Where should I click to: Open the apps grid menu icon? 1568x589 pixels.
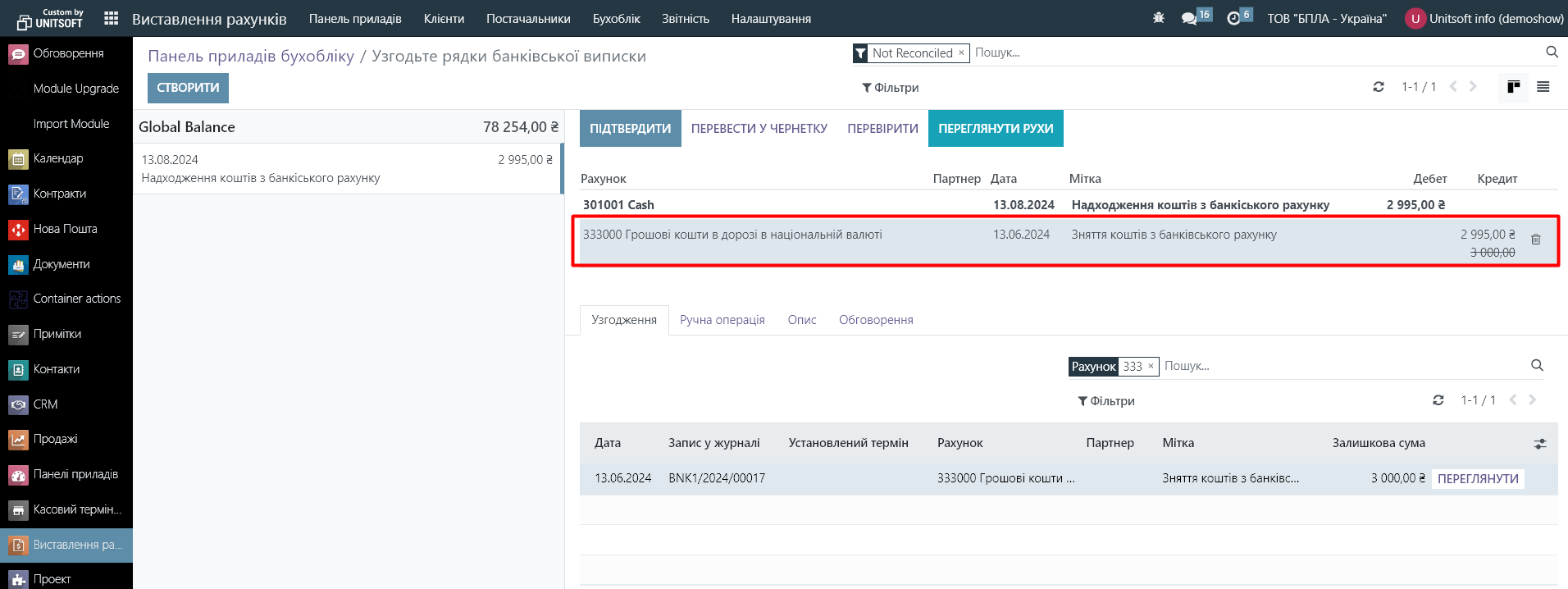(x=112, y=18)
